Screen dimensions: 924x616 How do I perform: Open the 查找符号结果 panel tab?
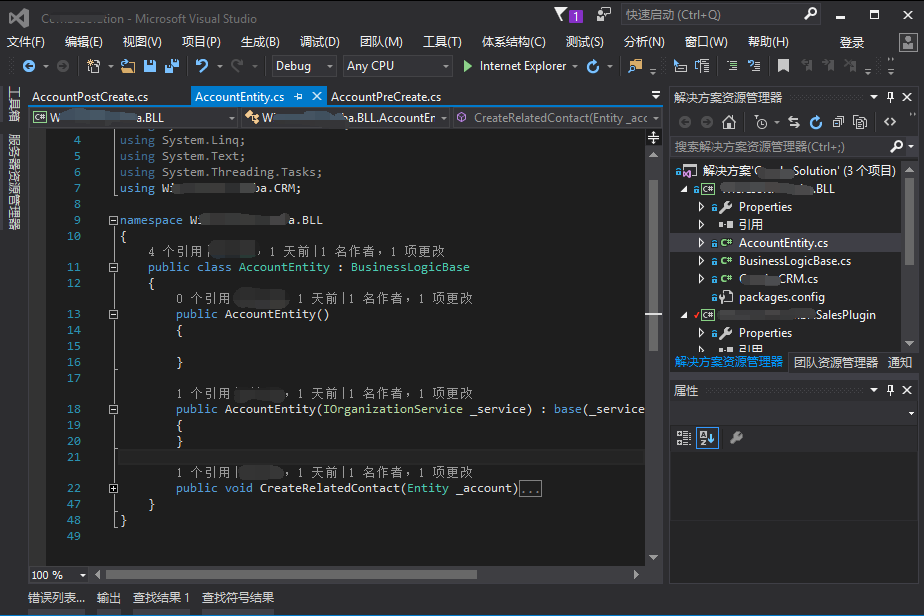(237, 598)
